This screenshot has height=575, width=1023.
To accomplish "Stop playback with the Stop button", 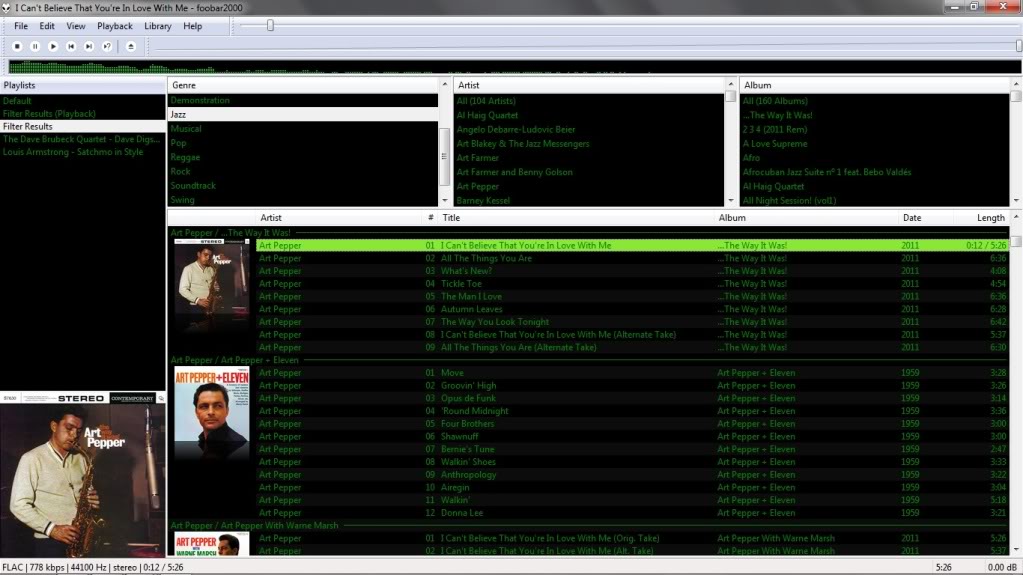I will click(17, 46).
